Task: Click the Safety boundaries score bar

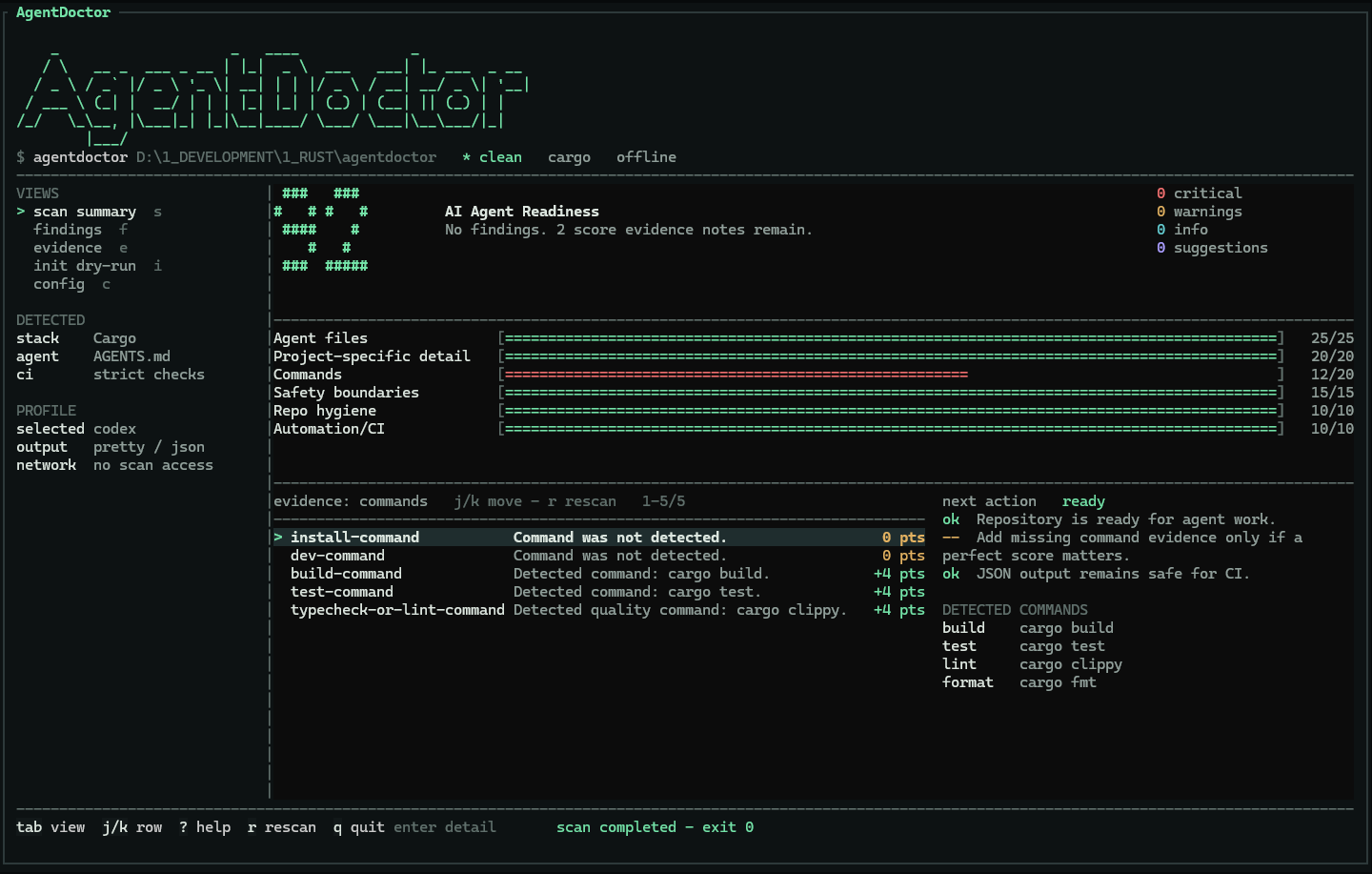Action: (891, 393)
